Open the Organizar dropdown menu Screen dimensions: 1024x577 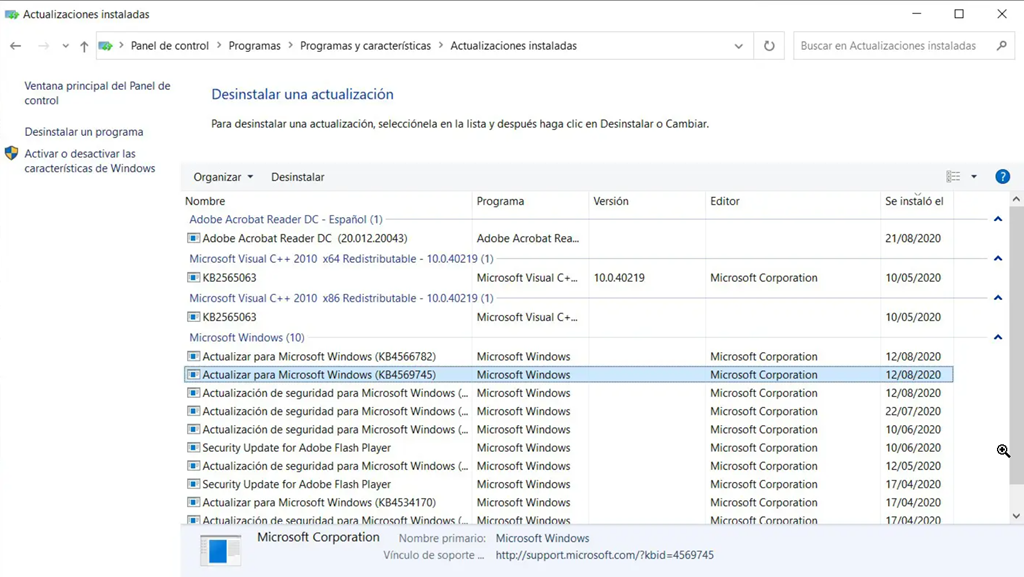coord(223,177)
